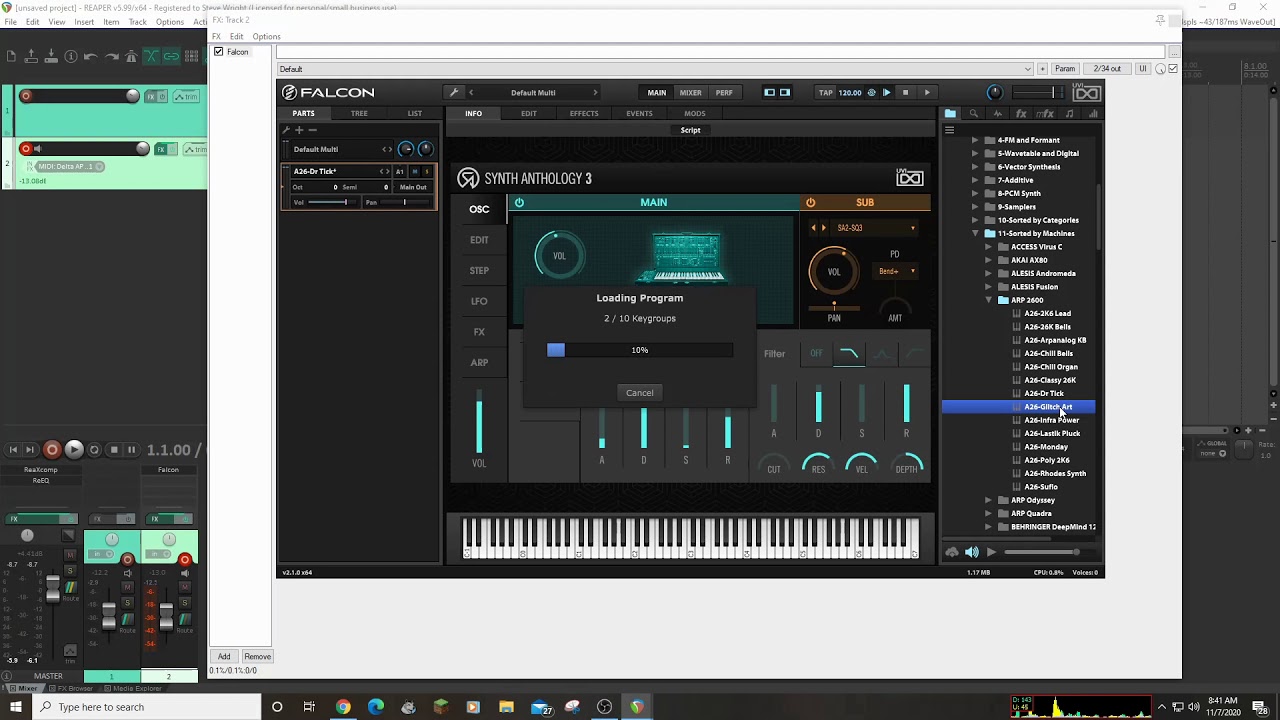Screen dimensions: 1280x720
Task: Click the Add FX button
Action: coord(224,656)
